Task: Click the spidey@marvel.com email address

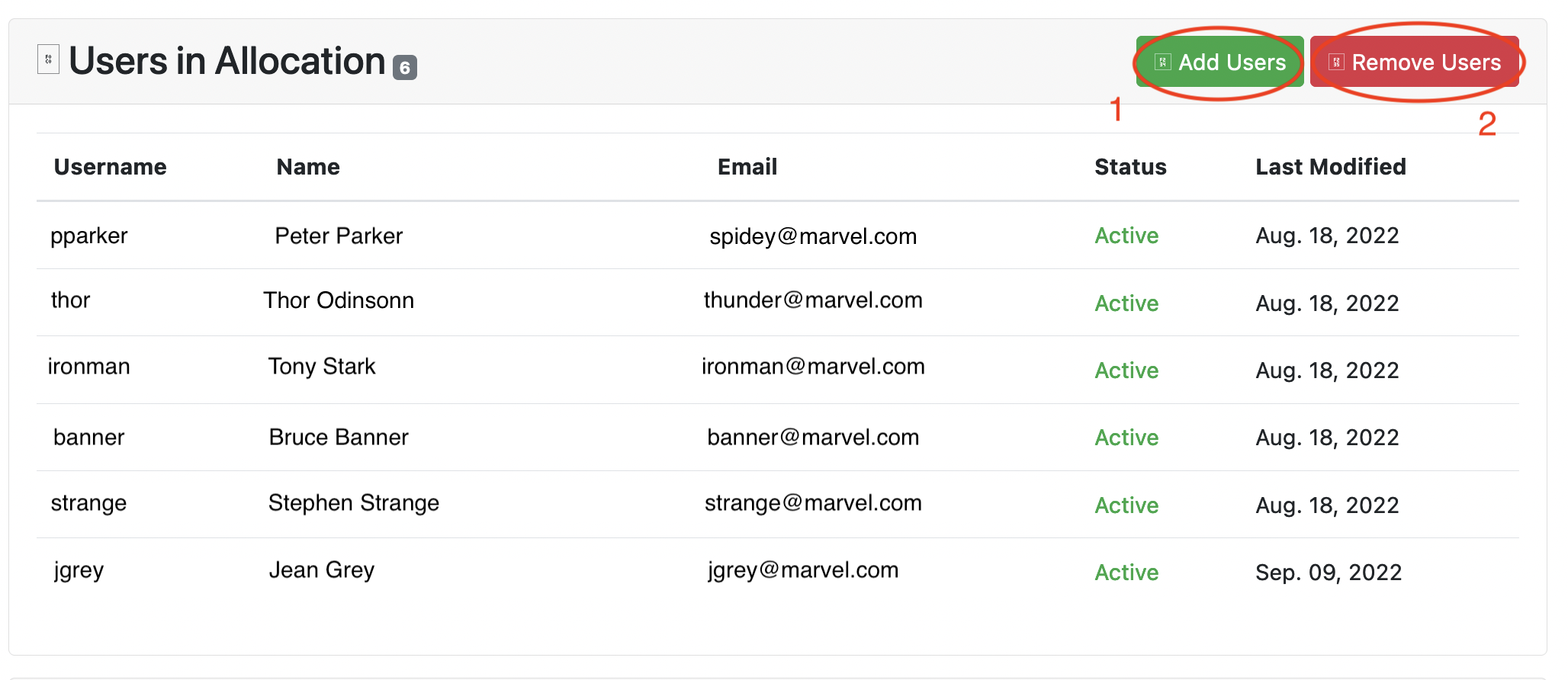Action: pyautogui.click(x=813, y=236)
